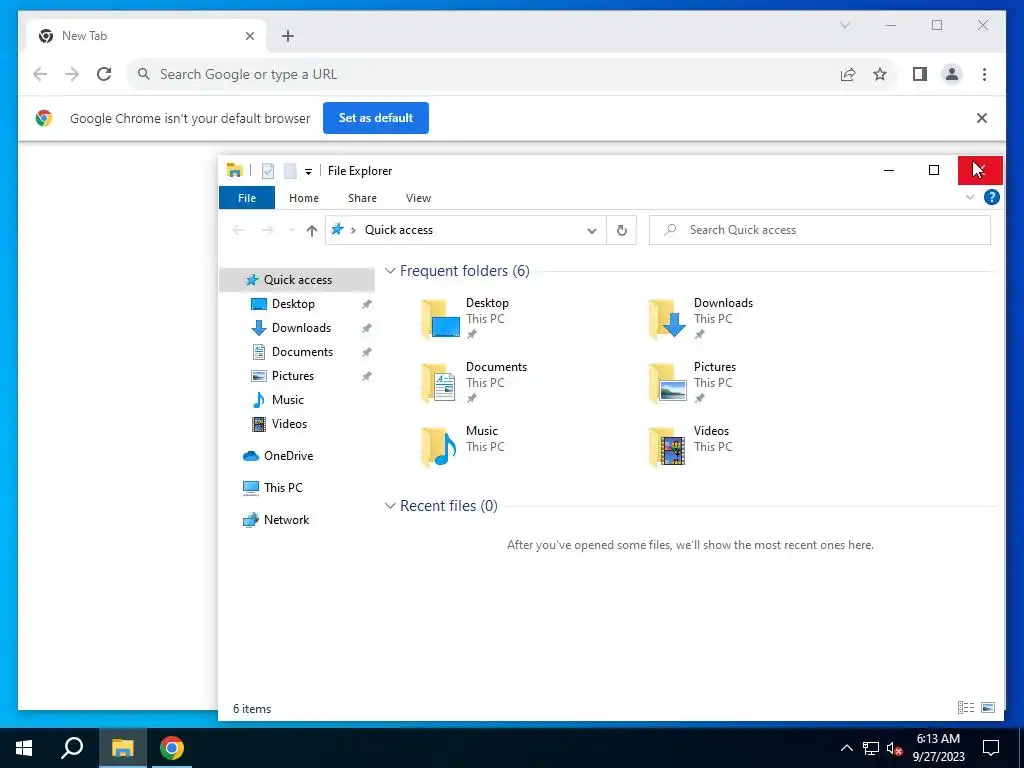Click the Up one level arrow
This screenshot has height=768, width=1024.
pyautogui.click(x=312, y=231)
